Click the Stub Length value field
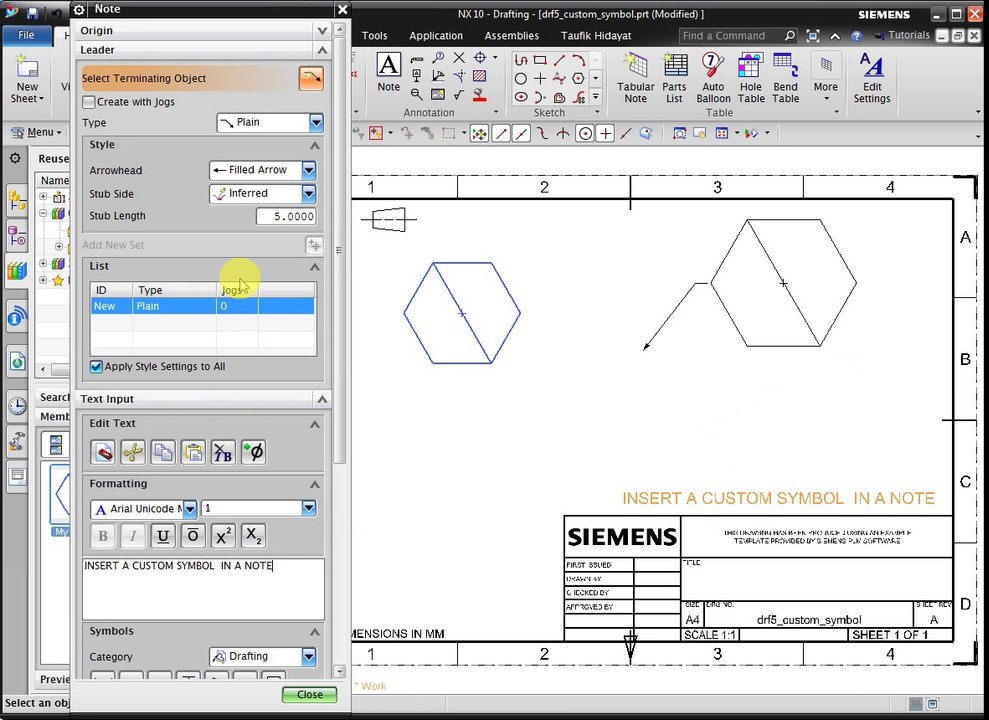This screenshot has height=720, width=989. (x=286, y=216)
